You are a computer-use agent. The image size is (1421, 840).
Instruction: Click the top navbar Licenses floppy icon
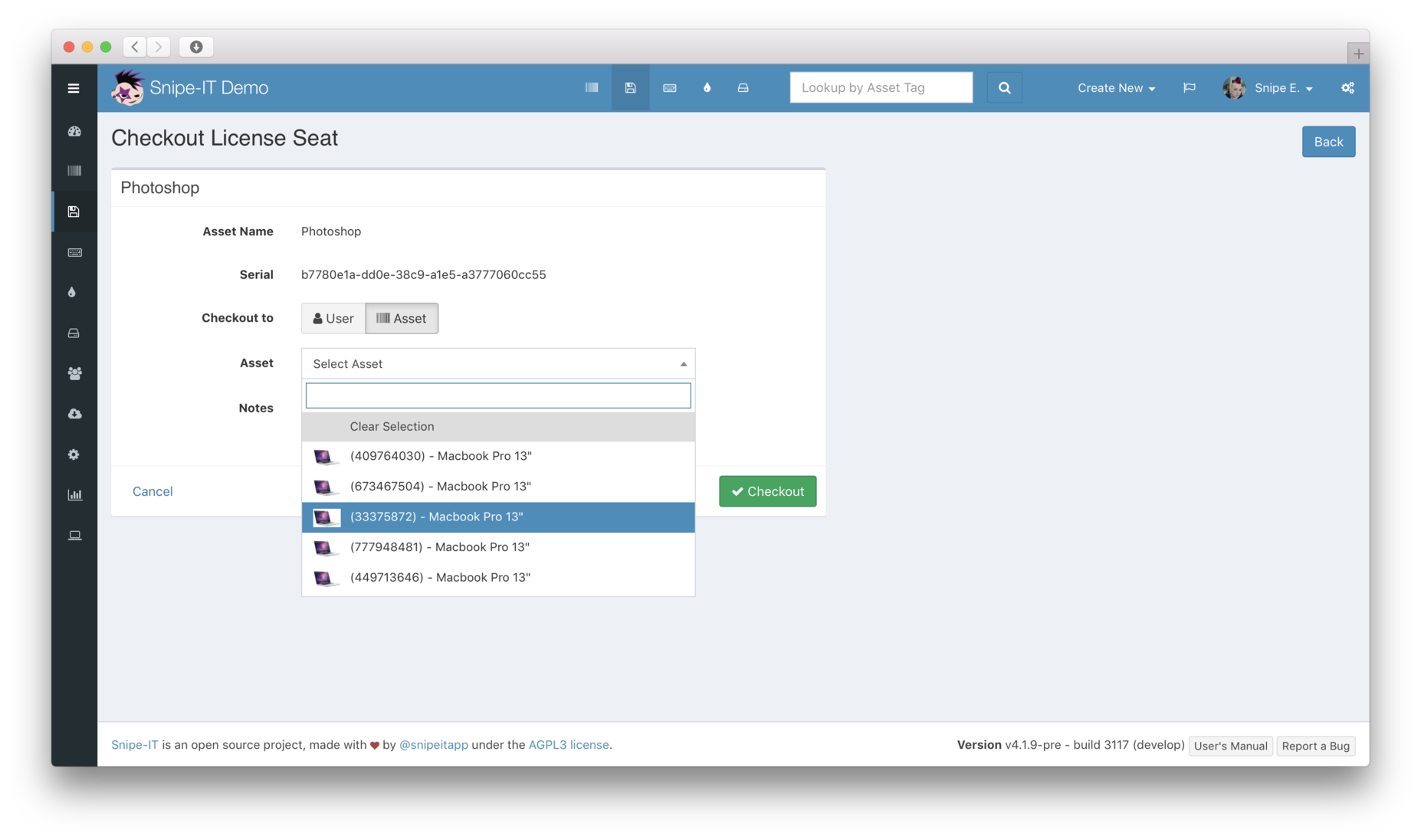(630, 87)
